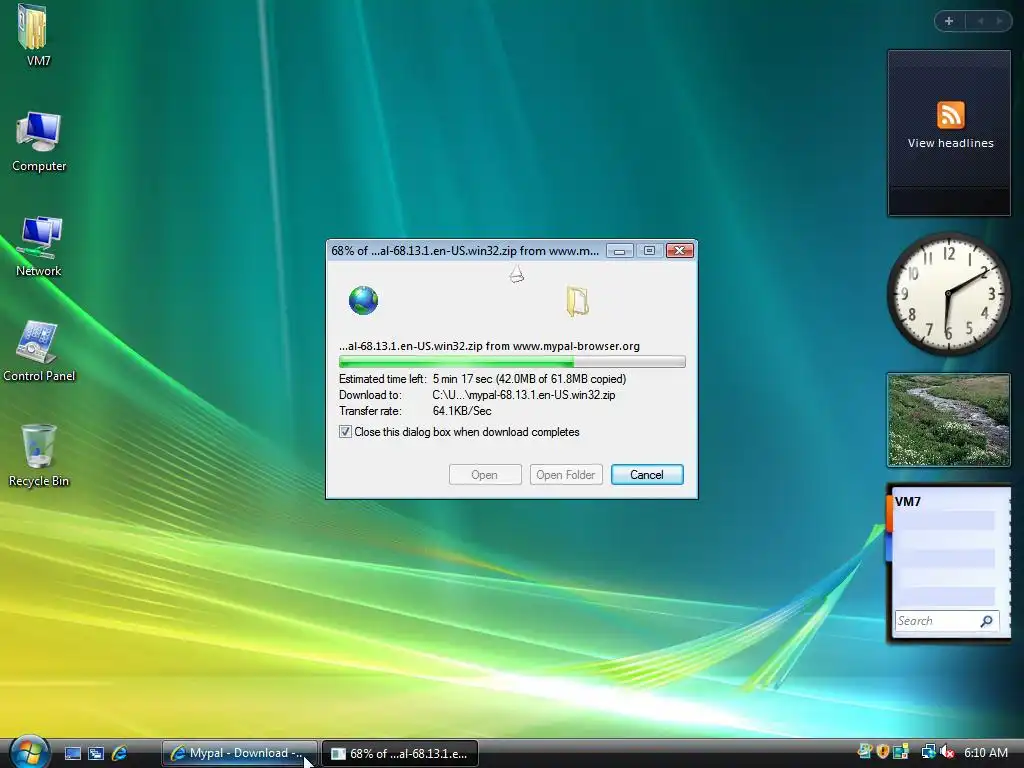The width and height of the screenshot is (1024, 768).
Task: Launch Internet Explorer from Quick Launch
Action: click(x=120, y=753)
